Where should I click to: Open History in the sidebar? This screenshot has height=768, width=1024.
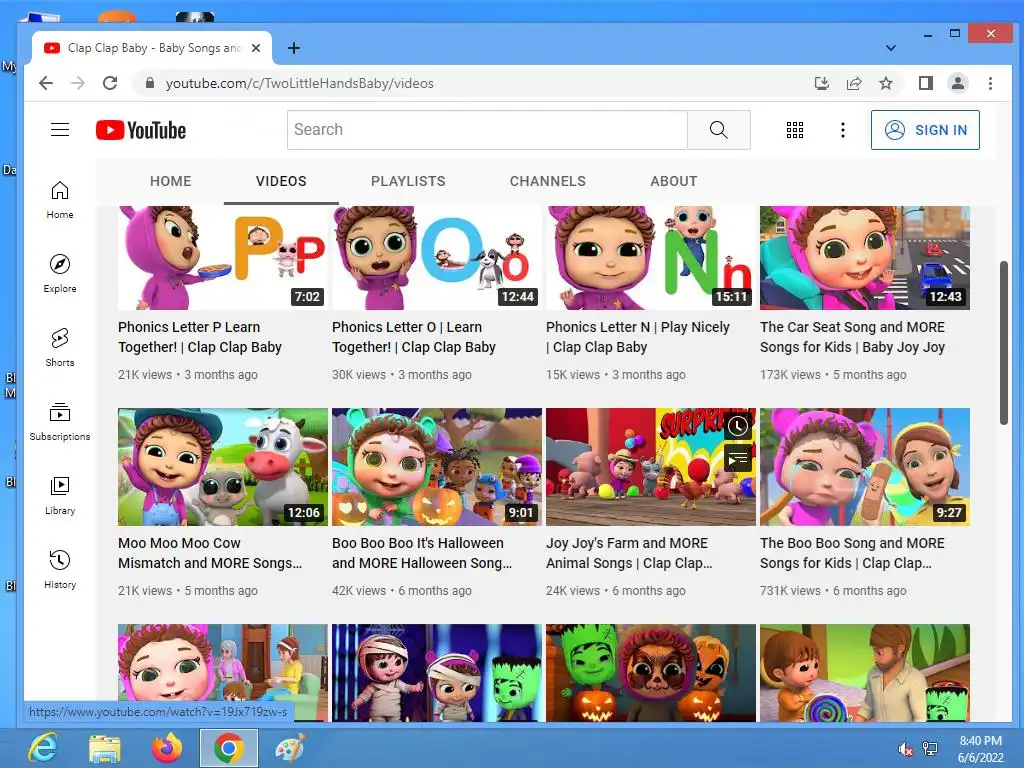coord(60,569)
